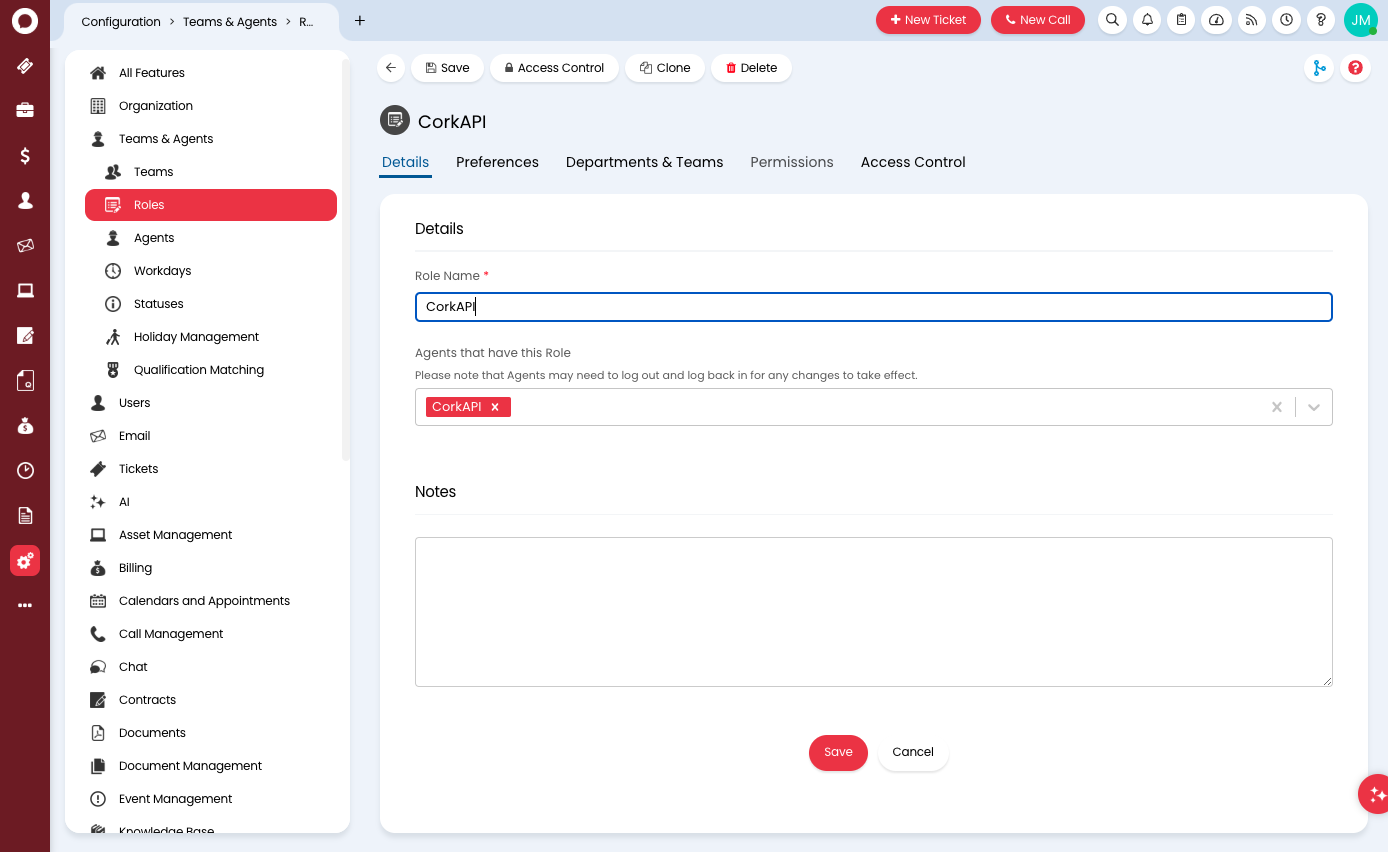The height and width of the screenshot is (852, 1388).
Task: Click the red Save button at bottom
Action: pyautogui.click(x=838, y=752)
